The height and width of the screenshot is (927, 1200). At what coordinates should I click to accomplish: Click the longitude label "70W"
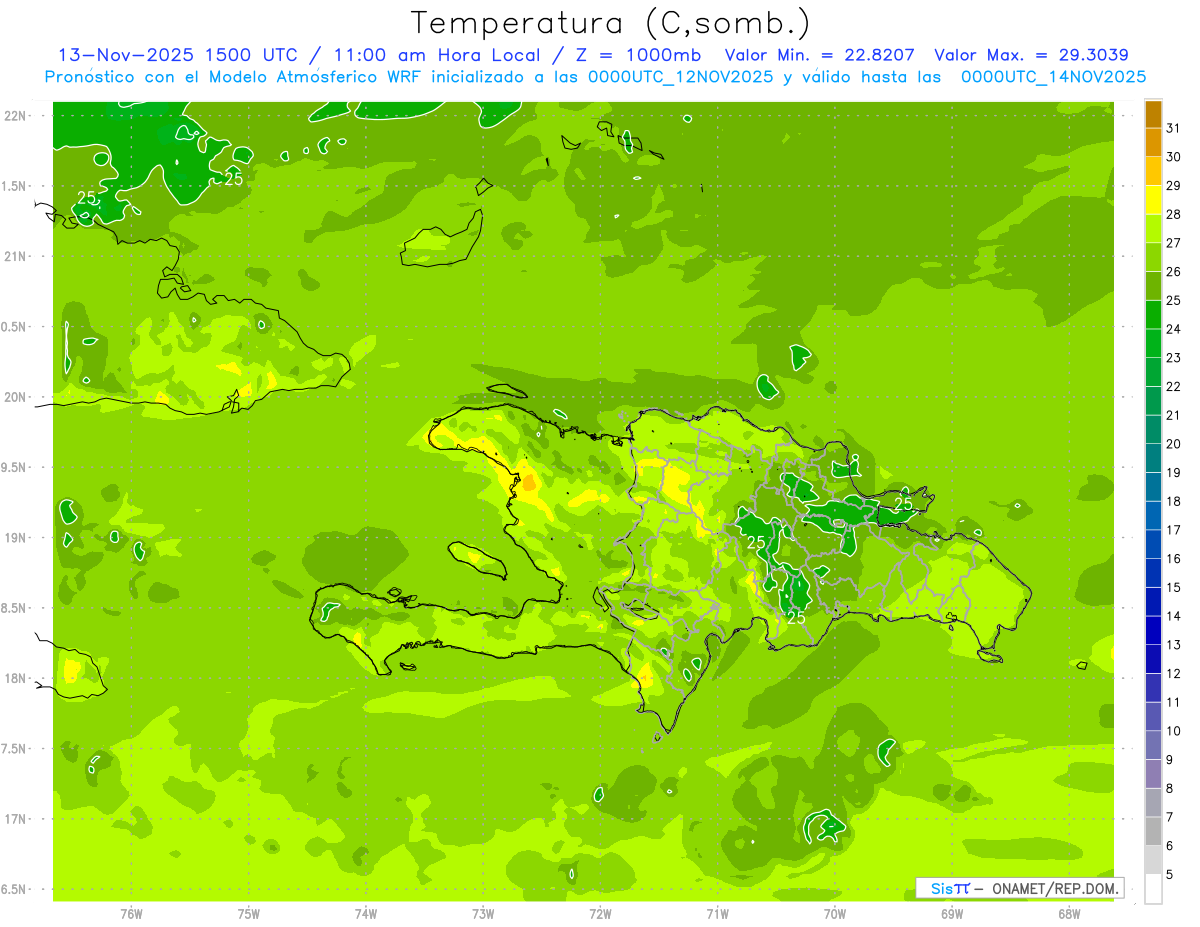(834, 913)
